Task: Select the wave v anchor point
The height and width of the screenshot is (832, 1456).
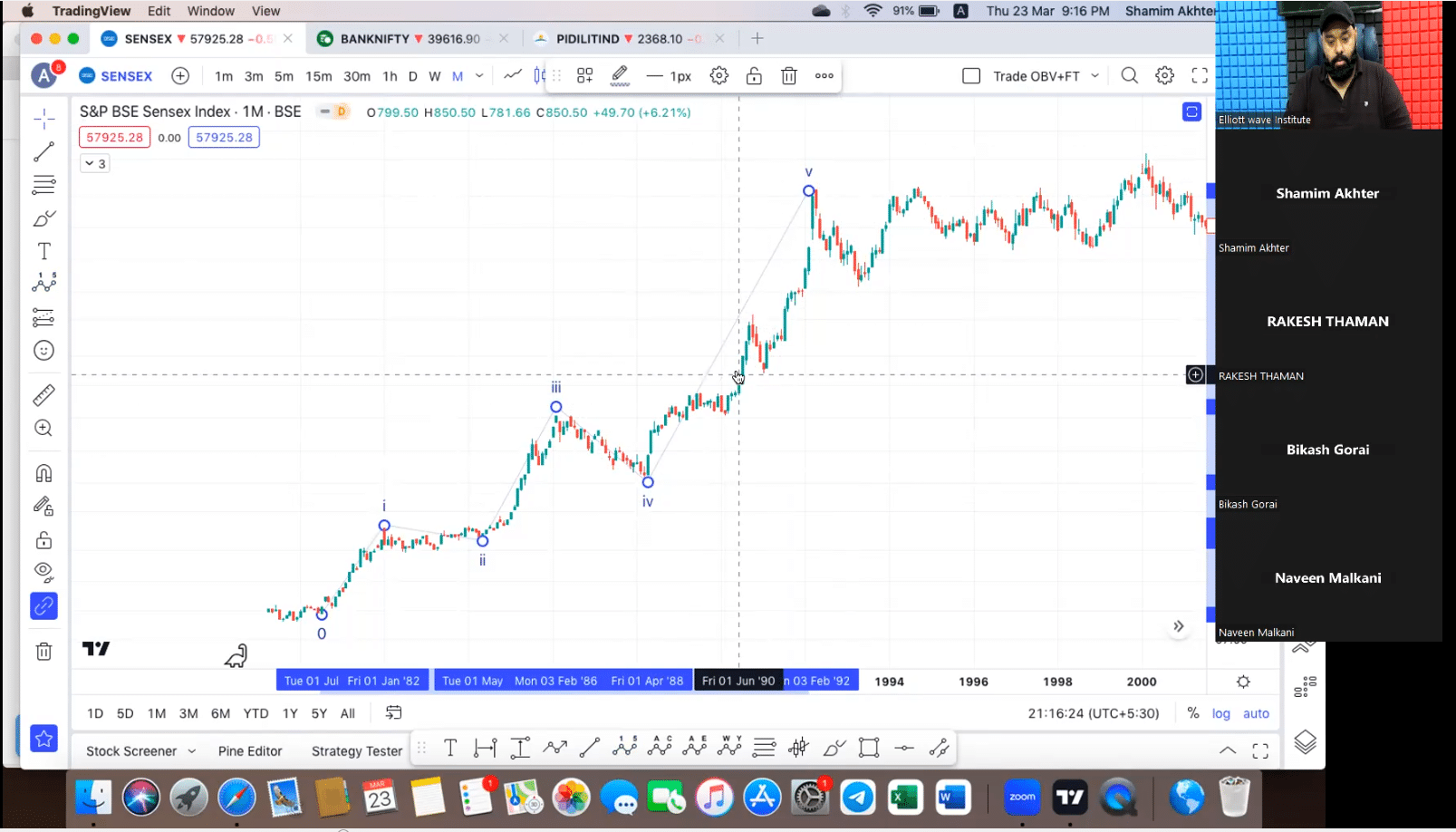Action: click(x=808, y=190)
